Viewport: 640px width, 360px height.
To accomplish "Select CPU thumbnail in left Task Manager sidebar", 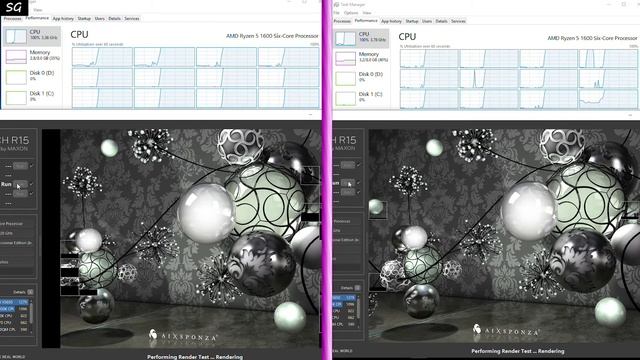I will pos(16,36).
